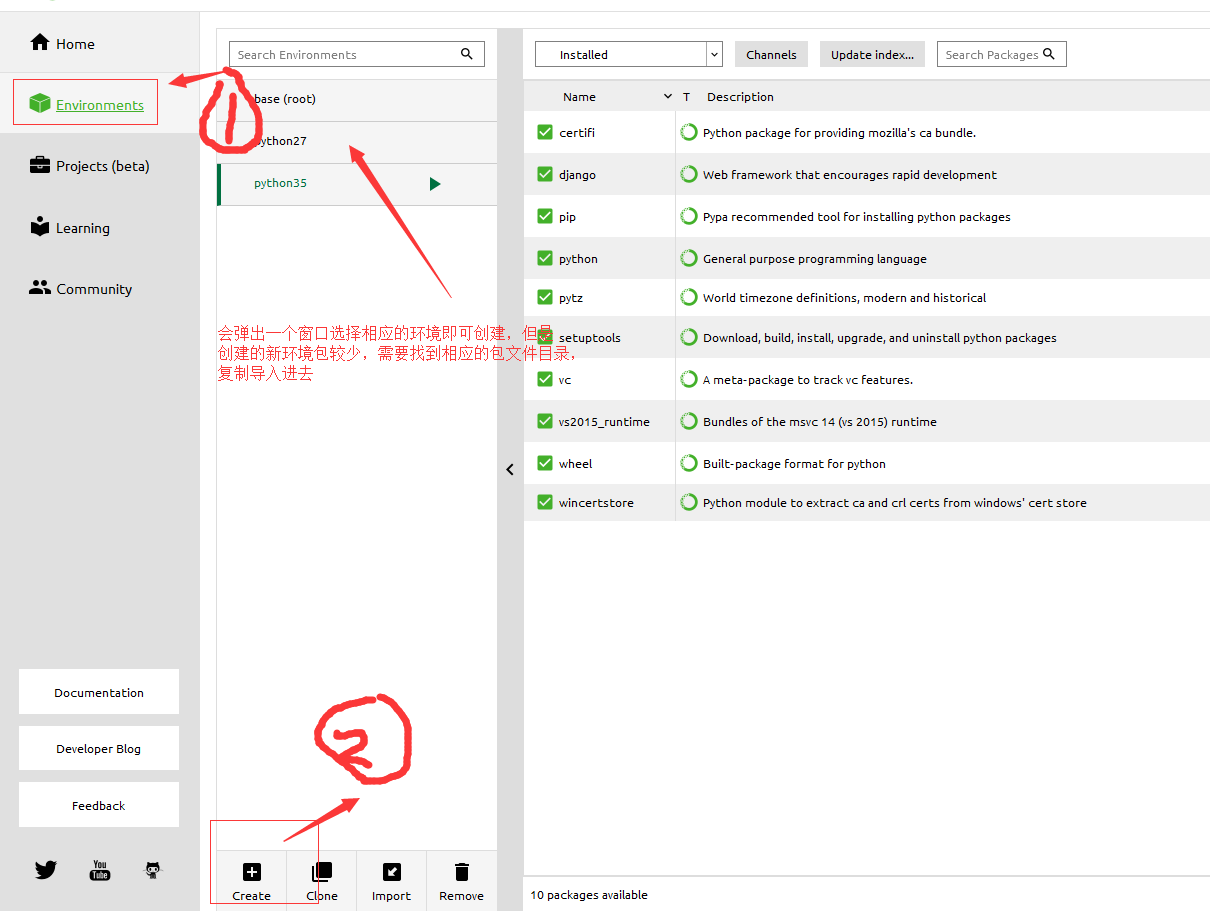This screenshot has width=1210, height=911.
Task: Open the Developer Blog button
Action: 99,748
